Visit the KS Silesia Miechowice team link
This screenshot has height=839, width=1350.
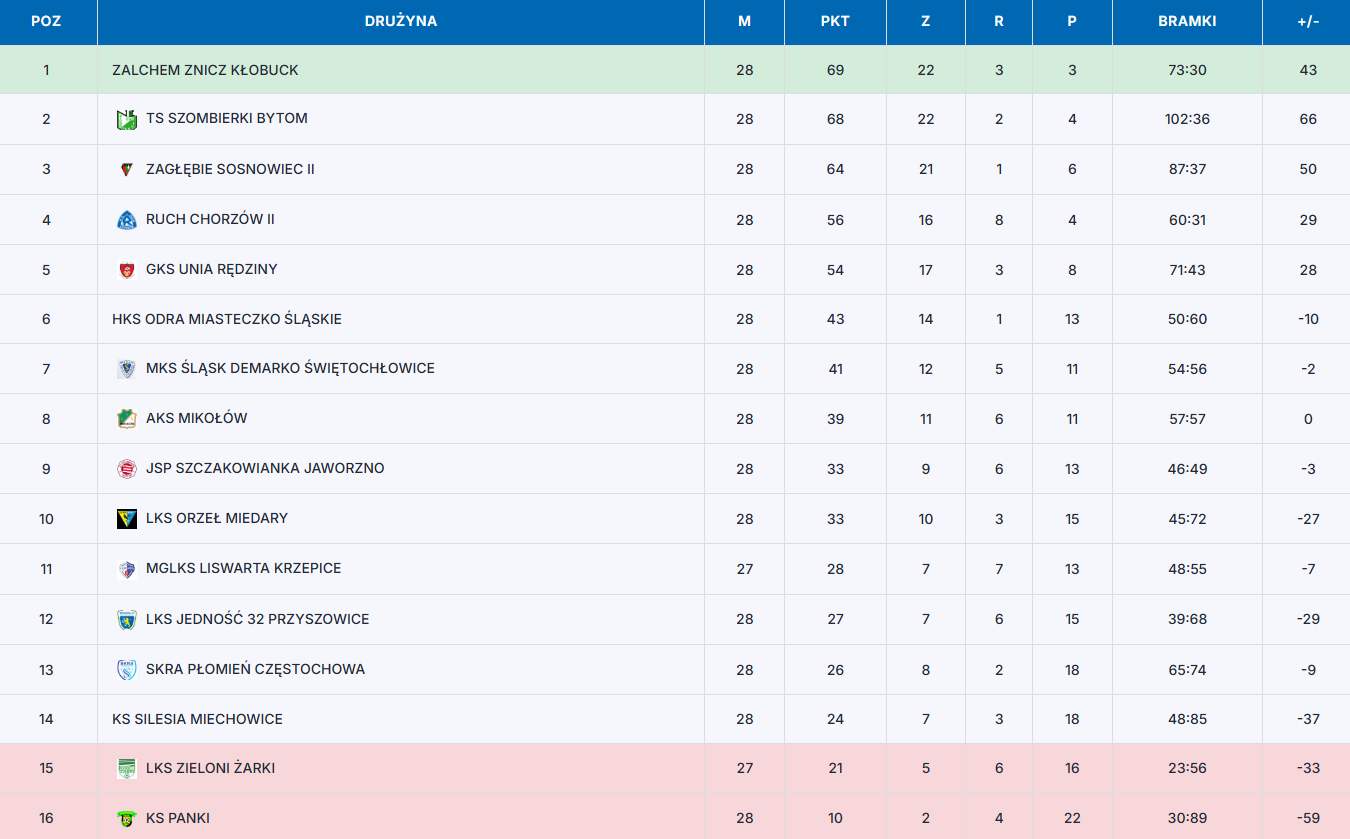point(197,719)
